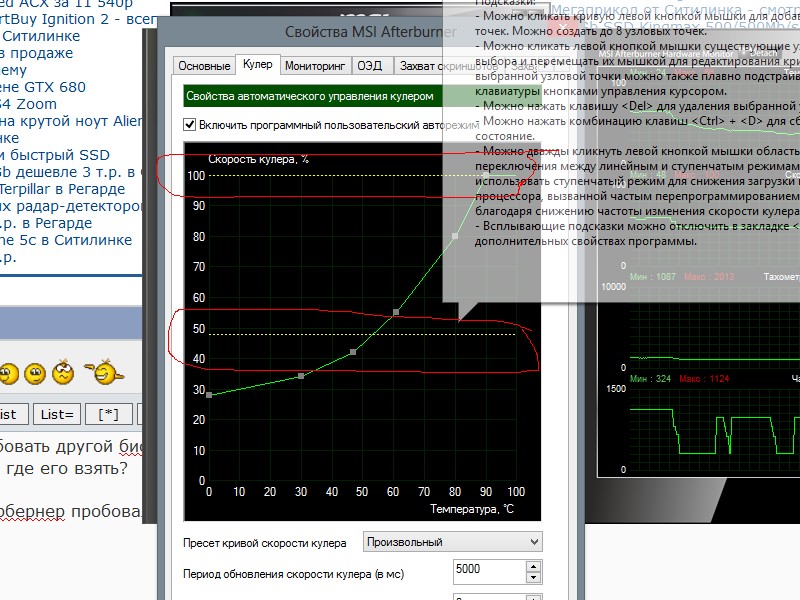This screenshot has width=800, height=600.
Task: Open the 'Terpillar в Регарде' forum link
Action: 62,189
